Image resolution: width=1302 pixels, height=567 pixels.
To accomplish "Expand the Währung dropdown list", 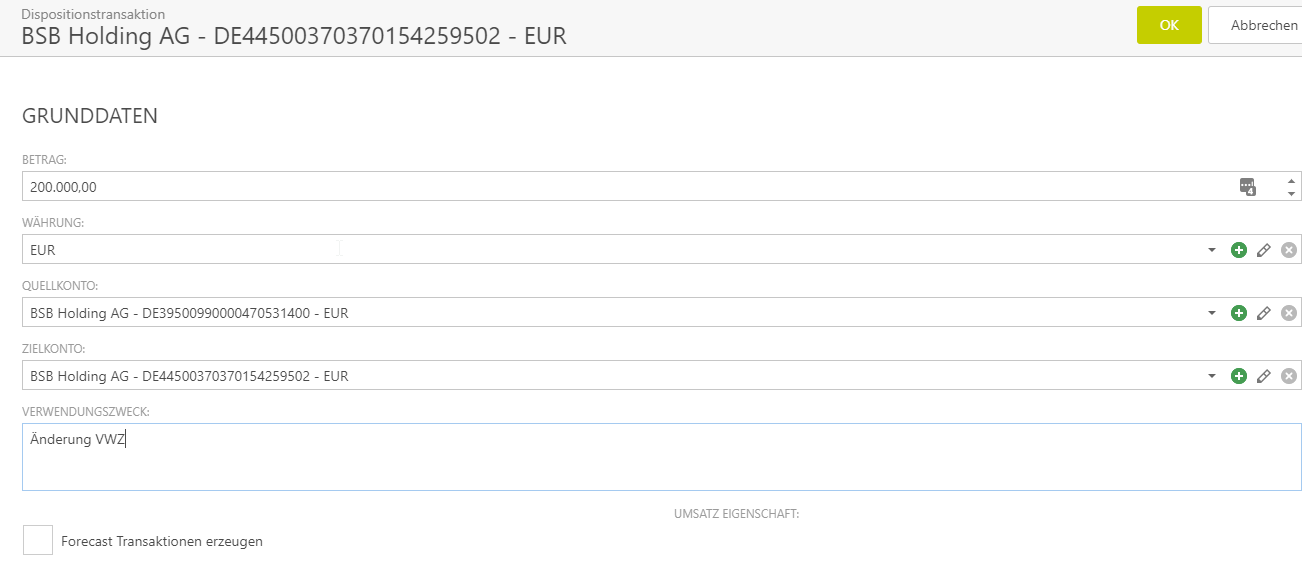I will (1212, 250).
